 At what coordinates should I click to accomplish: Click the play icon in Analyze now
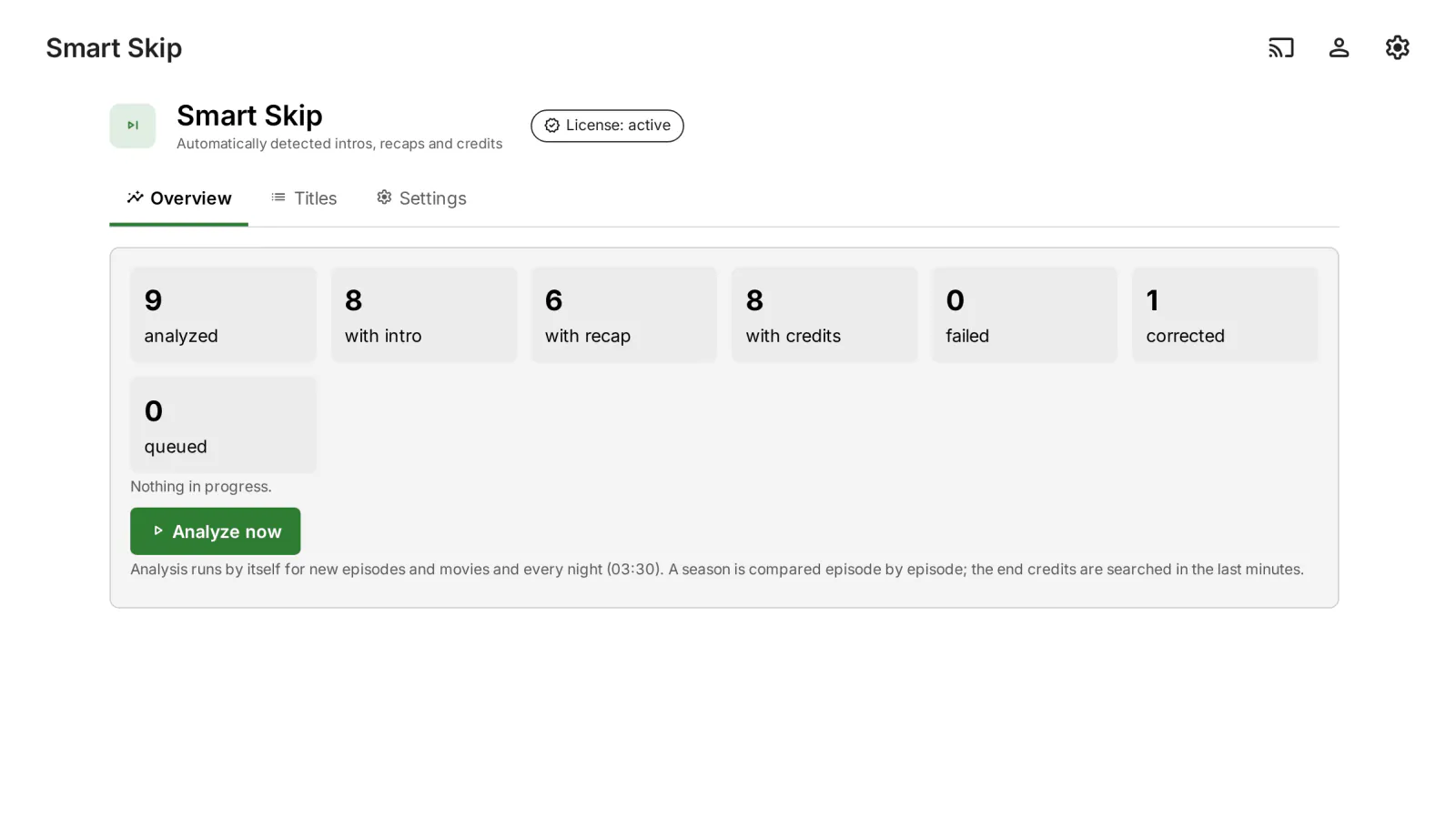[157, 531]
